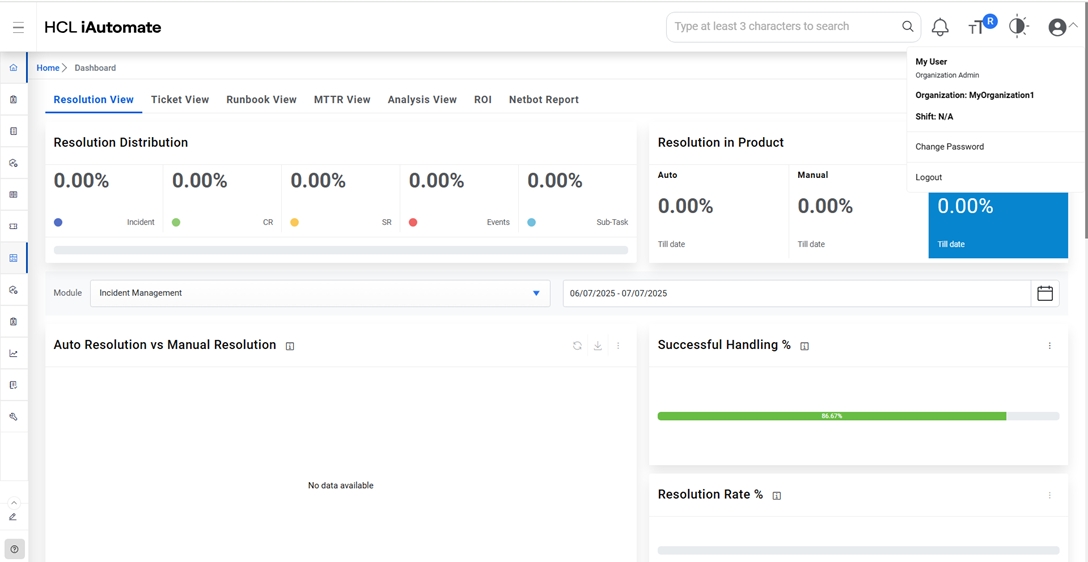This screenshot has width=1088, height=562.
Task: Click the blue dropdown arrow for Module
Action: (x=536, y=293)
